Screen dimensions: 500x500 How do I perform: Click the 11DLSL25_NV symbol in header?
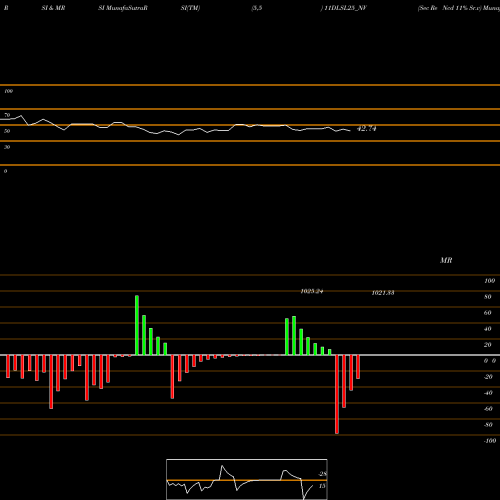point(345,8)
